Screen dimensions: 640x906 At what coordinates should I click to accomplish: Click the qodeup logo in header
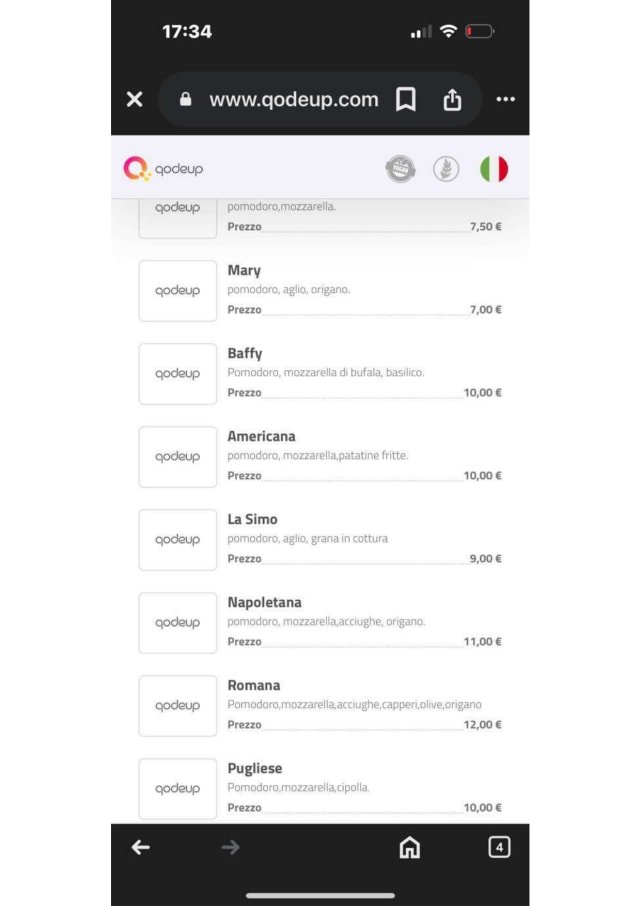(163, 169)
